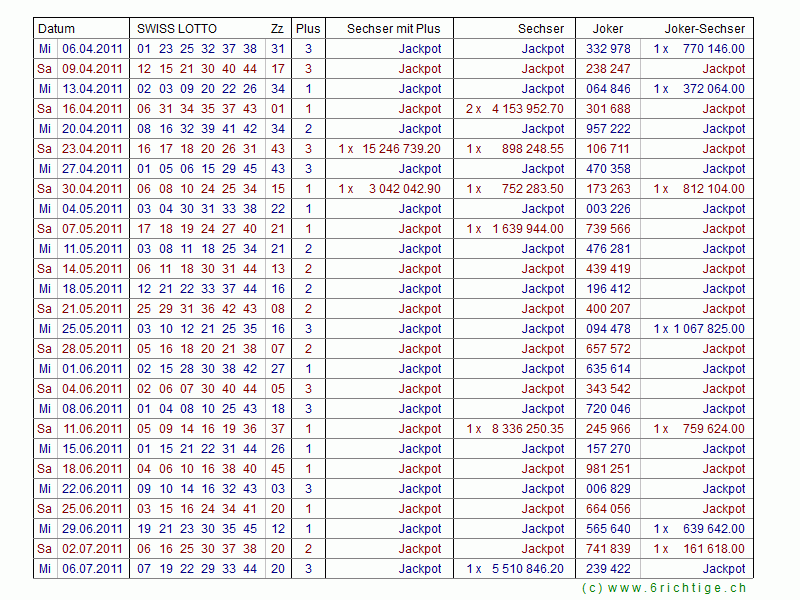
Task: Click the Datum column header
Action: tap(56, 29)
